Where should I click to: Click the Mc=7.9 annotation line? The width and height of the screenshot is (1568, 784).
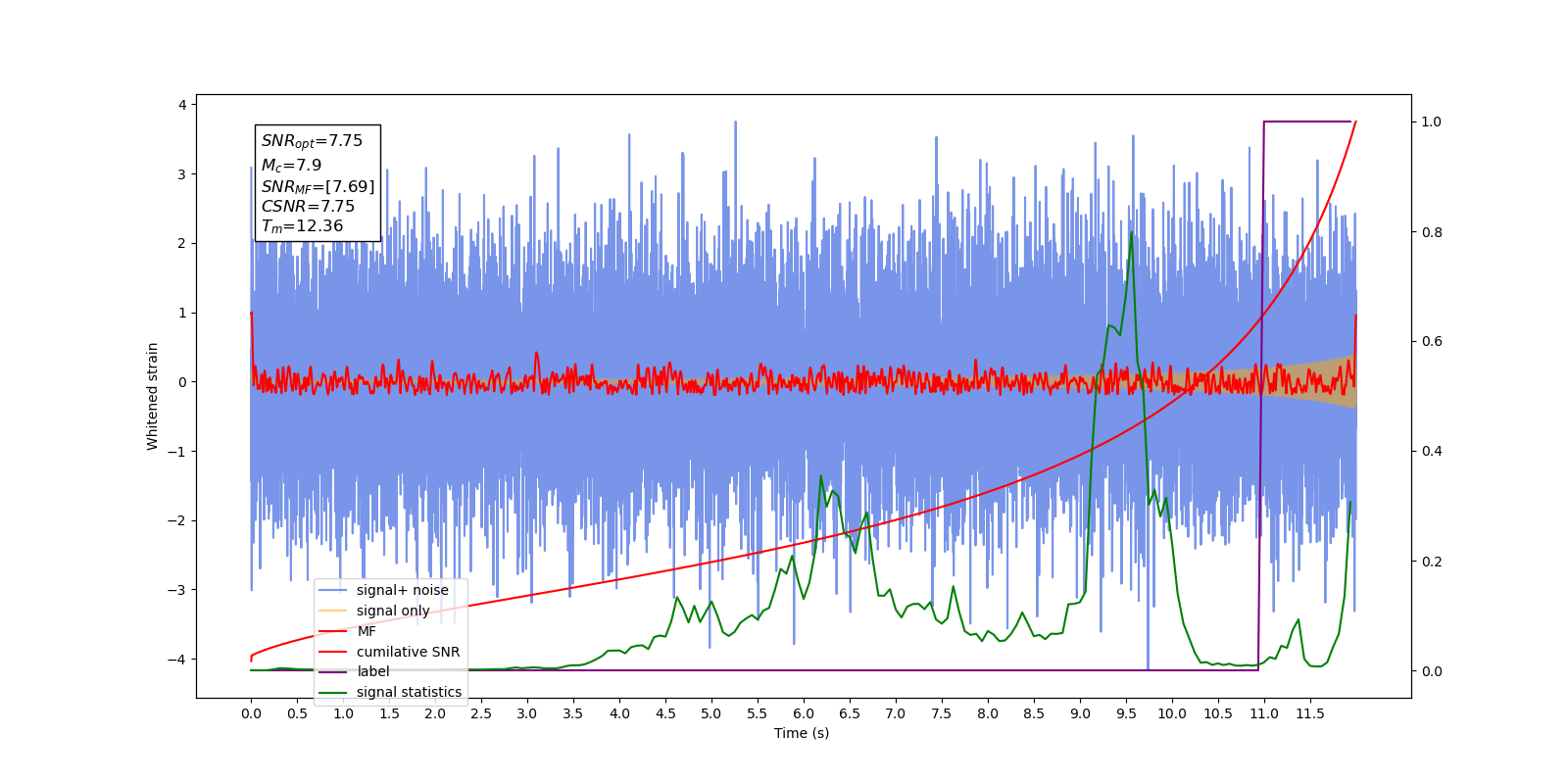coord(291,166)
